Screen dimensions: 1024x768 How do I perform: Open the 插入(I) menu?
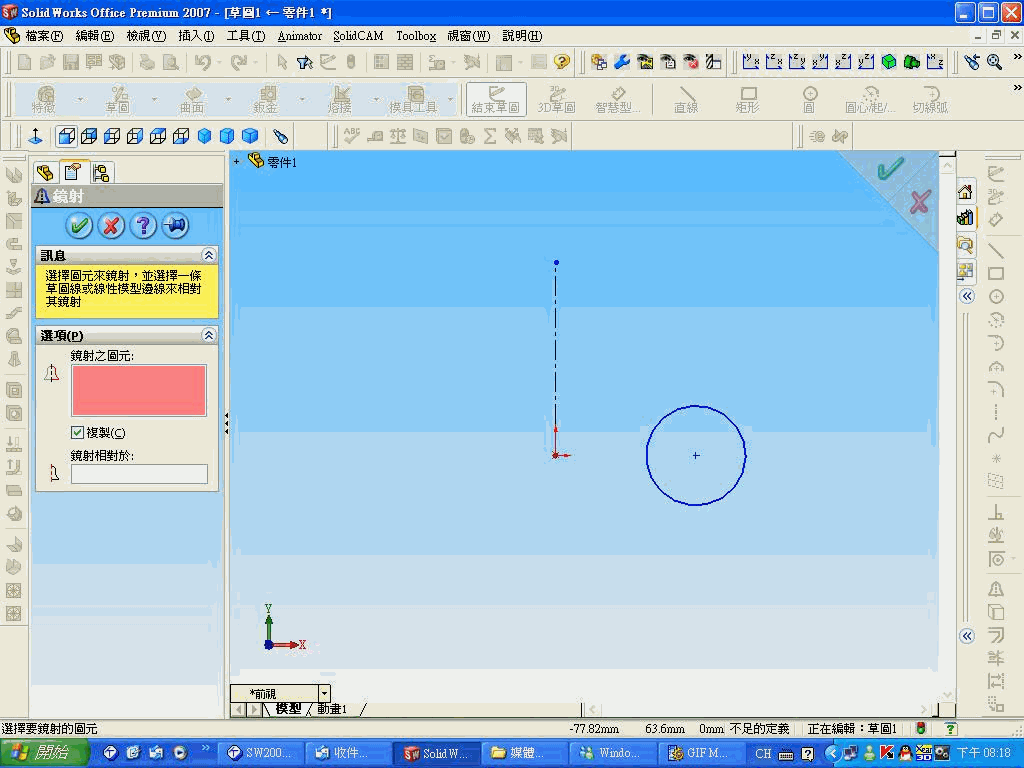(x=196, y=36)
